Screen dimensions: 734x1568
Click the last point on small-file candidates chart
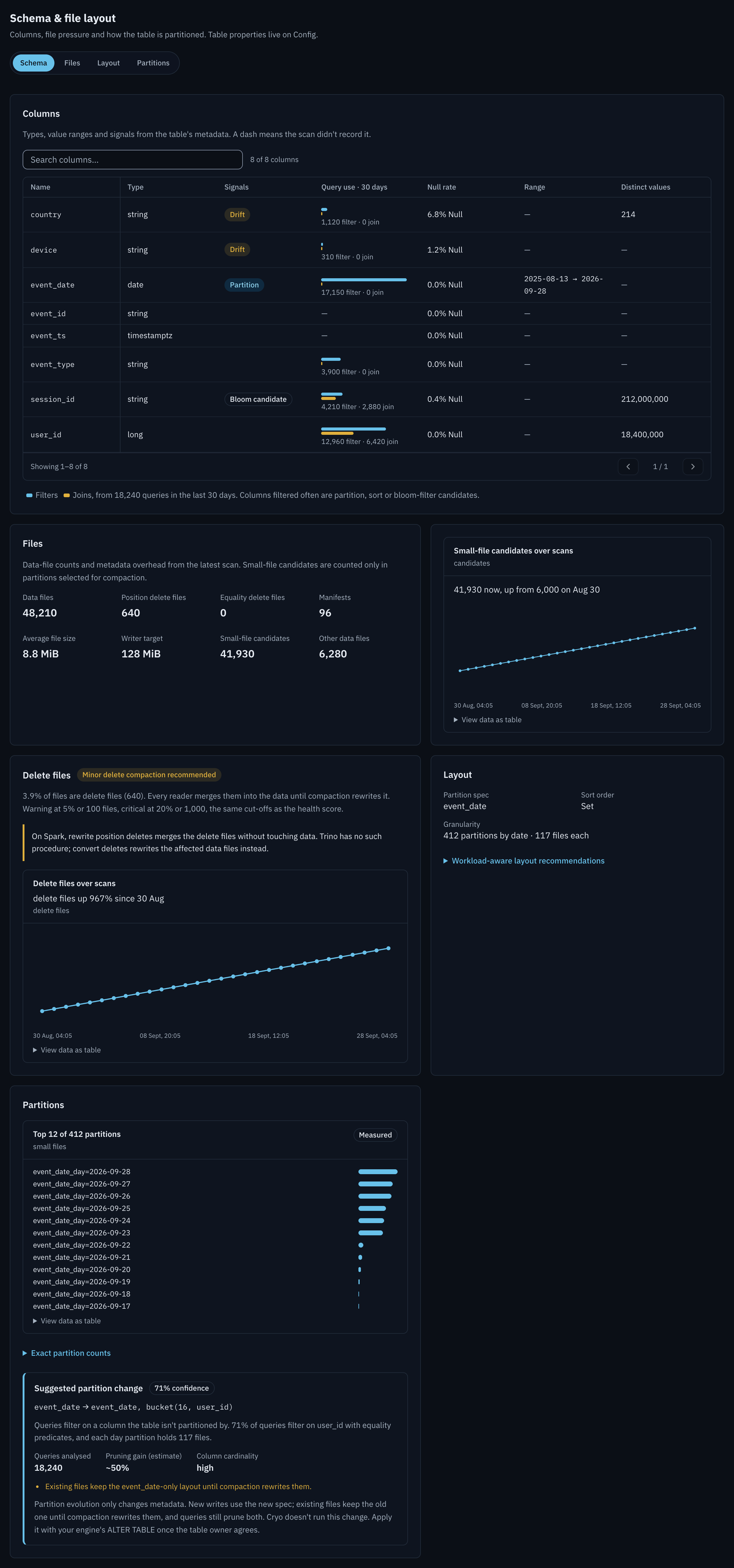coord(695,628)
